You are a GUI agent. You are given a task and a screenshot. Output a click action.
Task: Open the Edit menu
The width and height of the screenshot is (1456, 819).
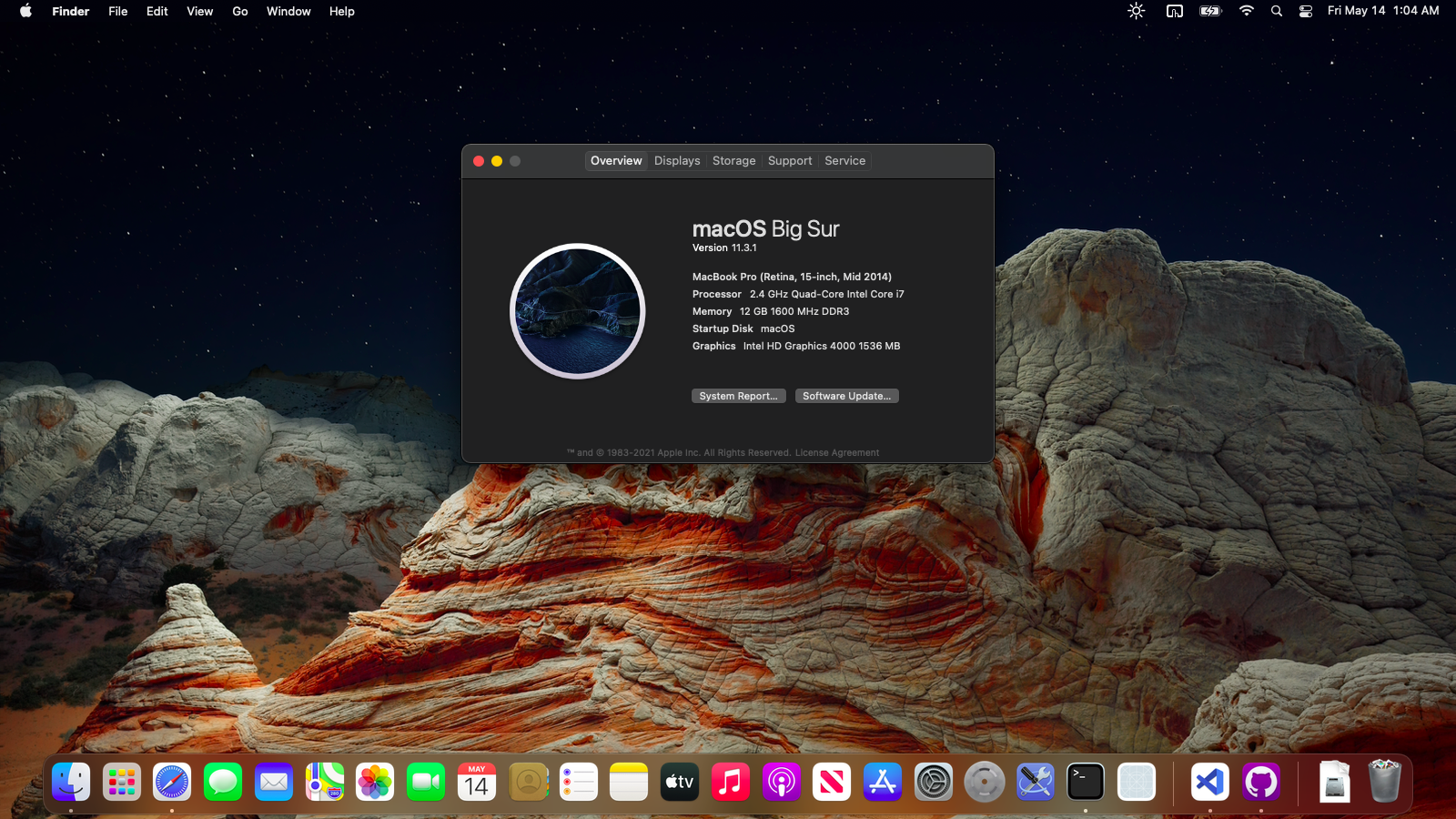pos(157,11)
